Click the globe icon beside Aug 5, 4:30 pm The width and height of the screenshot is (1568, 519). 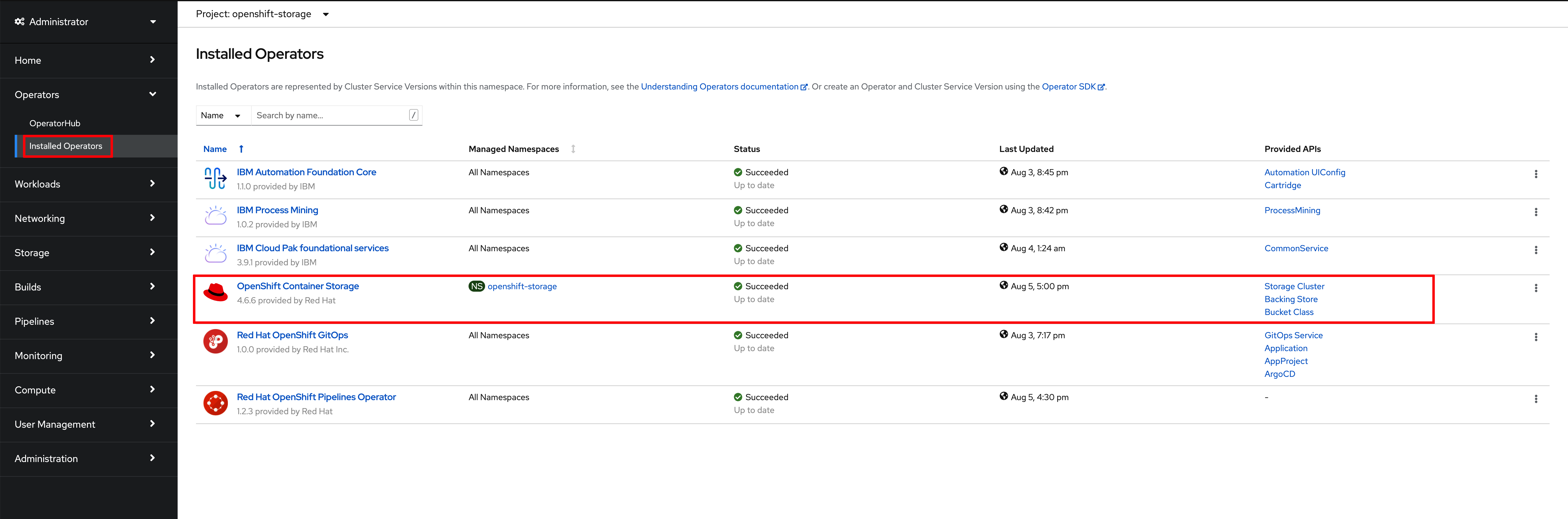pyautogui.click(x=1003, y=396)
